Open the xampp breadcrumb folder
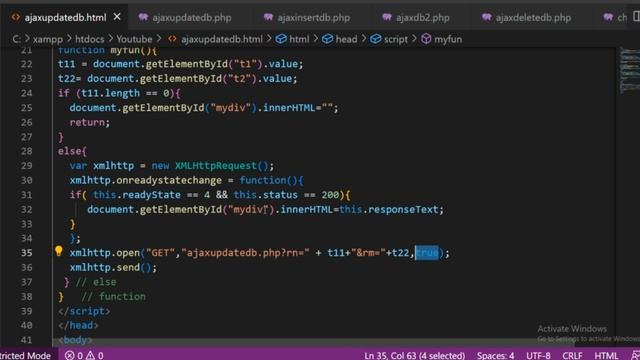 [48, 39]
